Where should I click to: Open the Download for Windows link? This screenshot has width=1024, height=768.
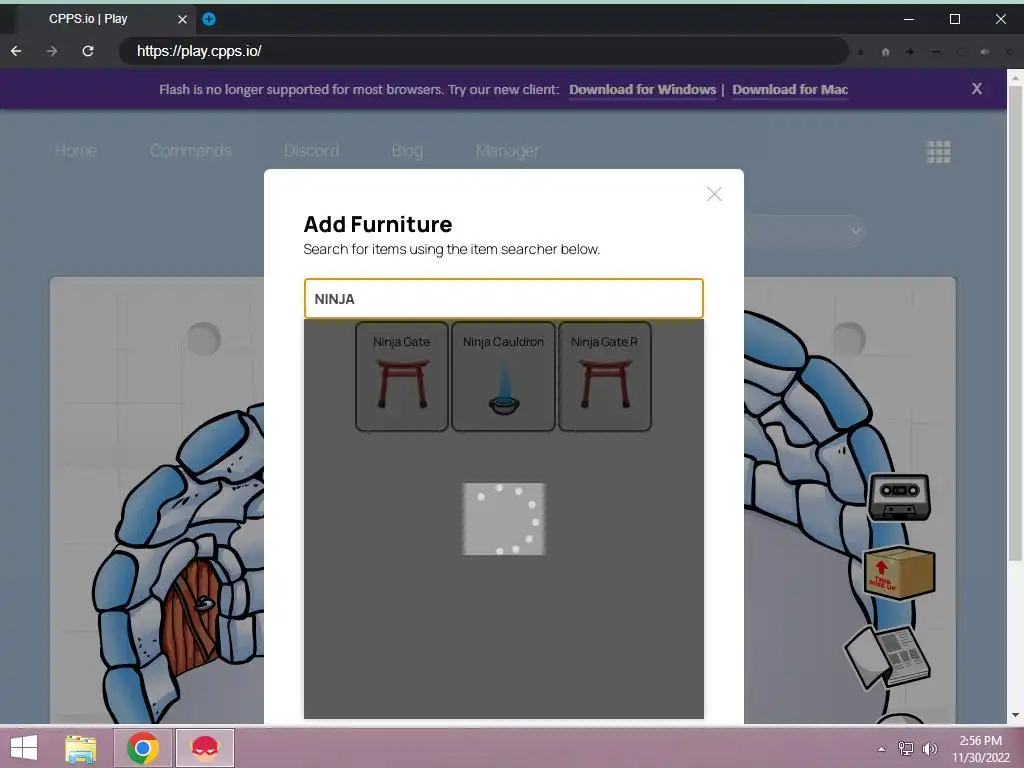[x=643, y=89]
